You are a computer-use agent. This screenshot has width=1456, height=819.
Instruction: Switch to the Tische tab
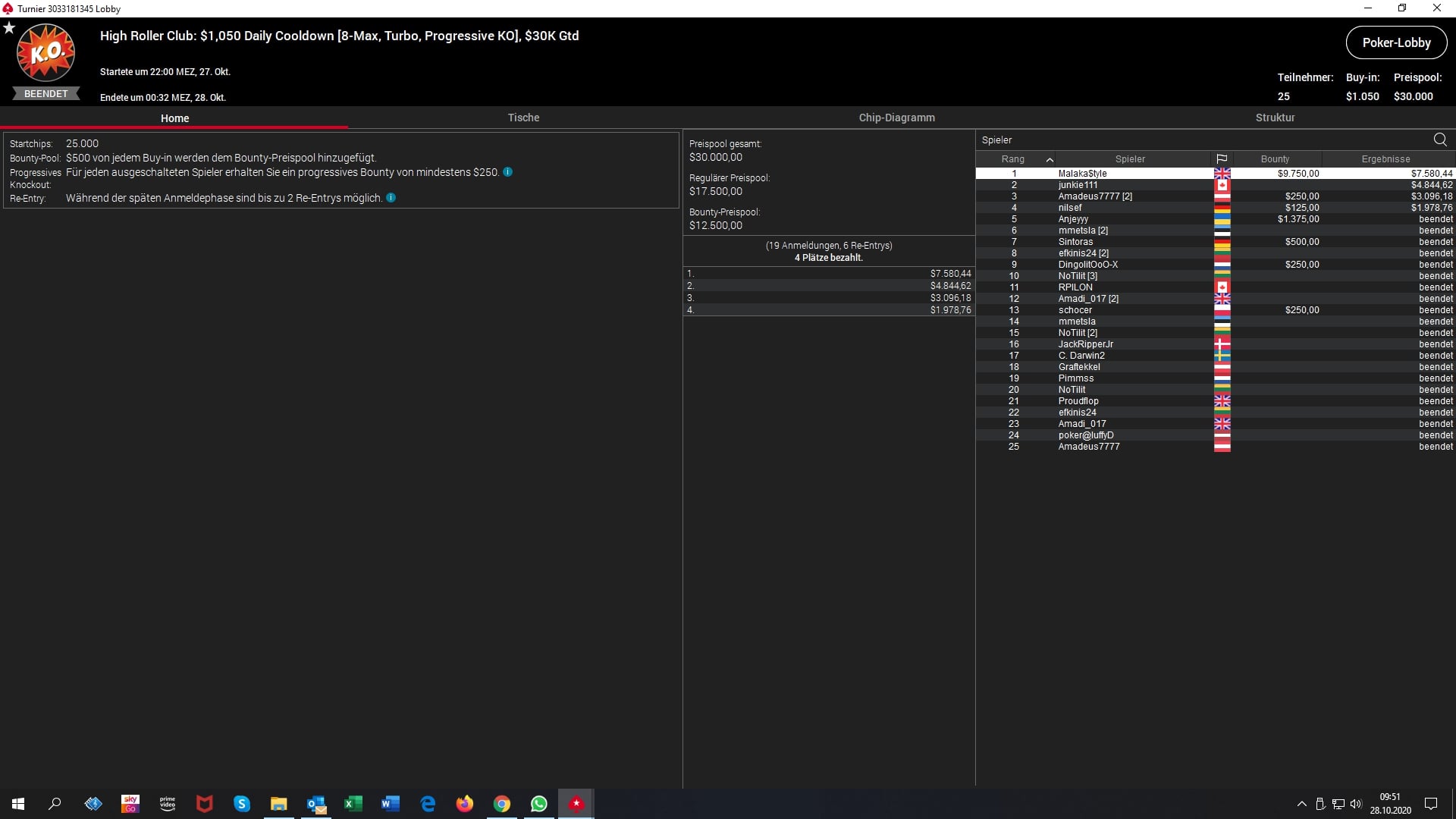pyautogui.click(x=523, y=118)
